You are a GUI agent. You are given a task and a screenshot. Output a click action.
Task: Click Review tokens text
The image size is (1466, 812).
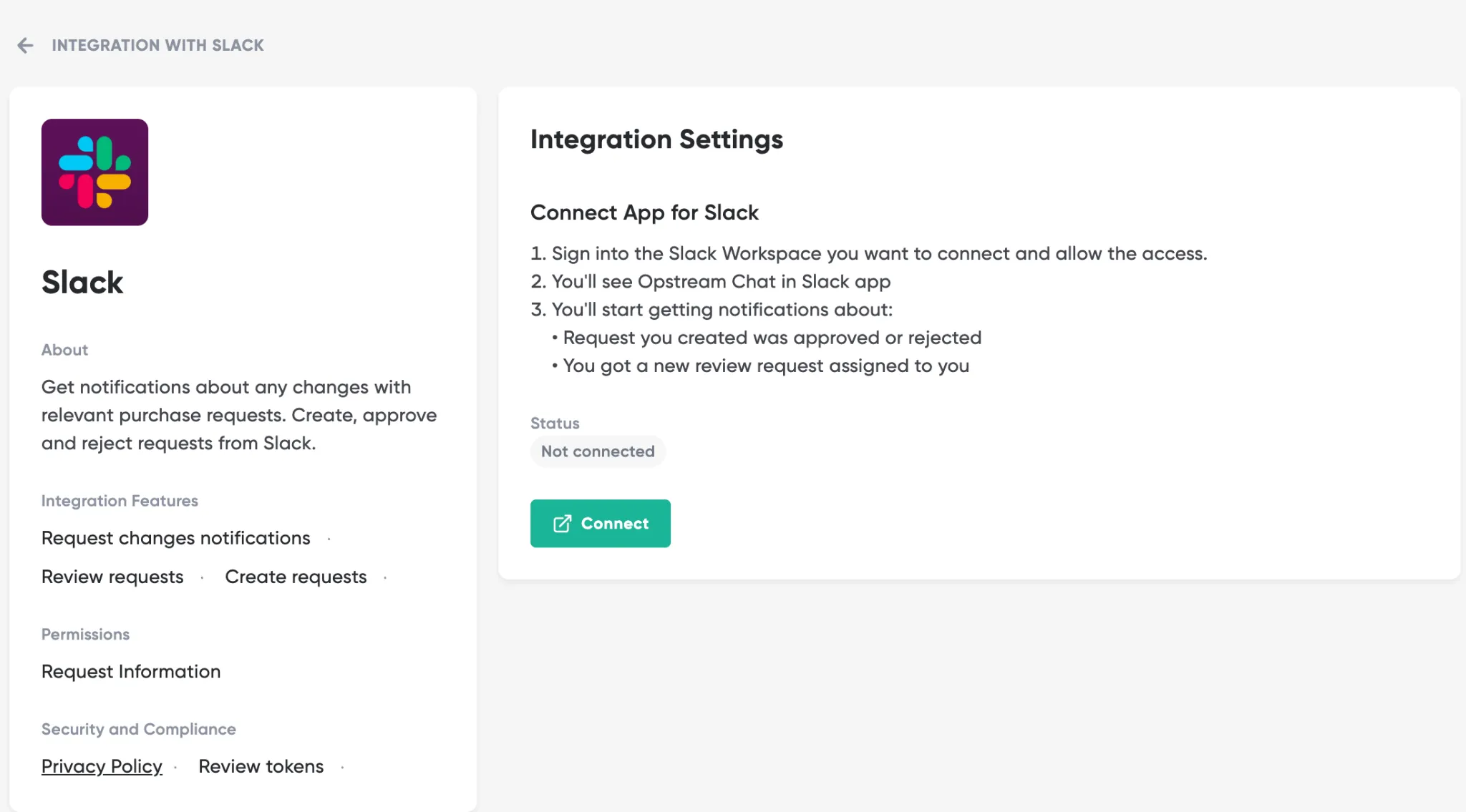(x=261, y=766)
